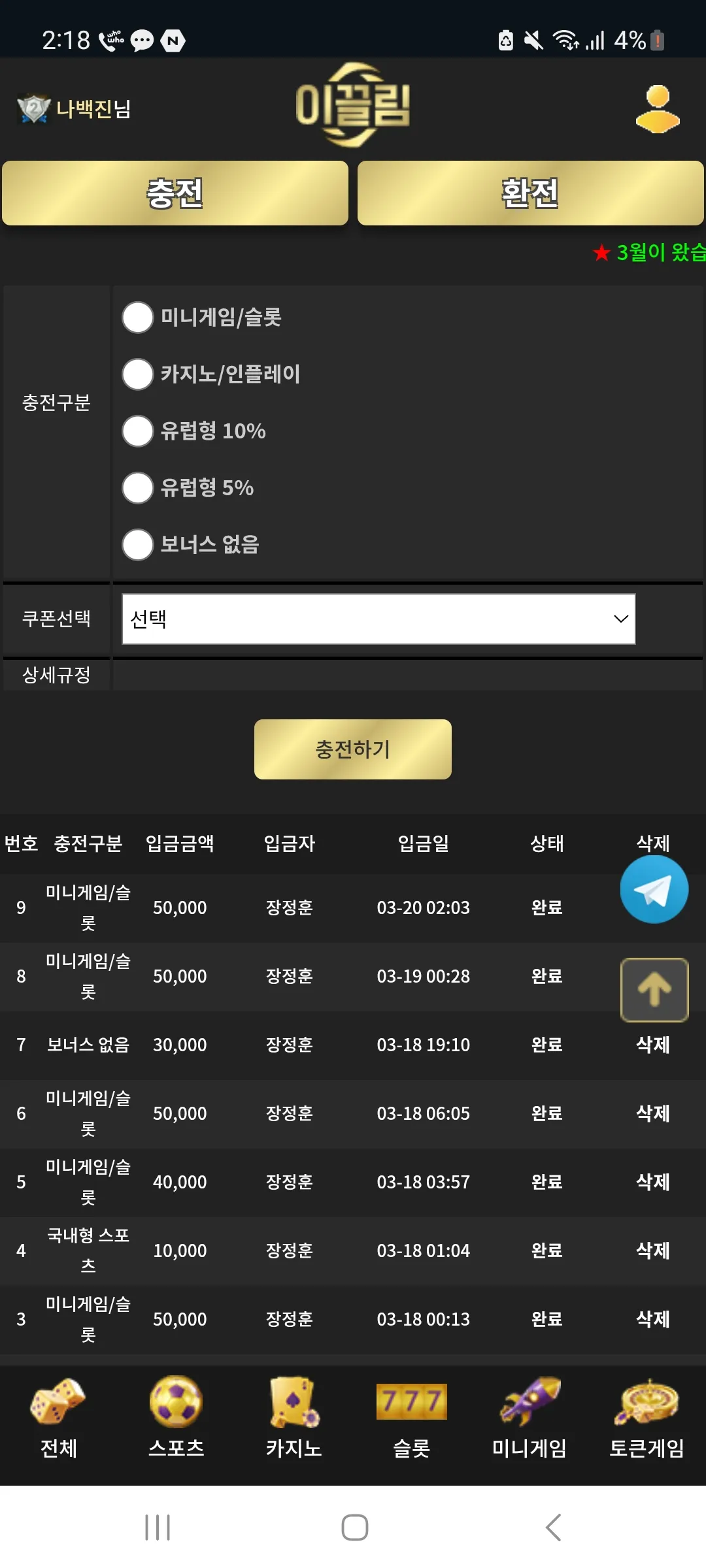Tap the scroll-to-top arrow icon
The image size is (706, 1568).
[654, 990]
